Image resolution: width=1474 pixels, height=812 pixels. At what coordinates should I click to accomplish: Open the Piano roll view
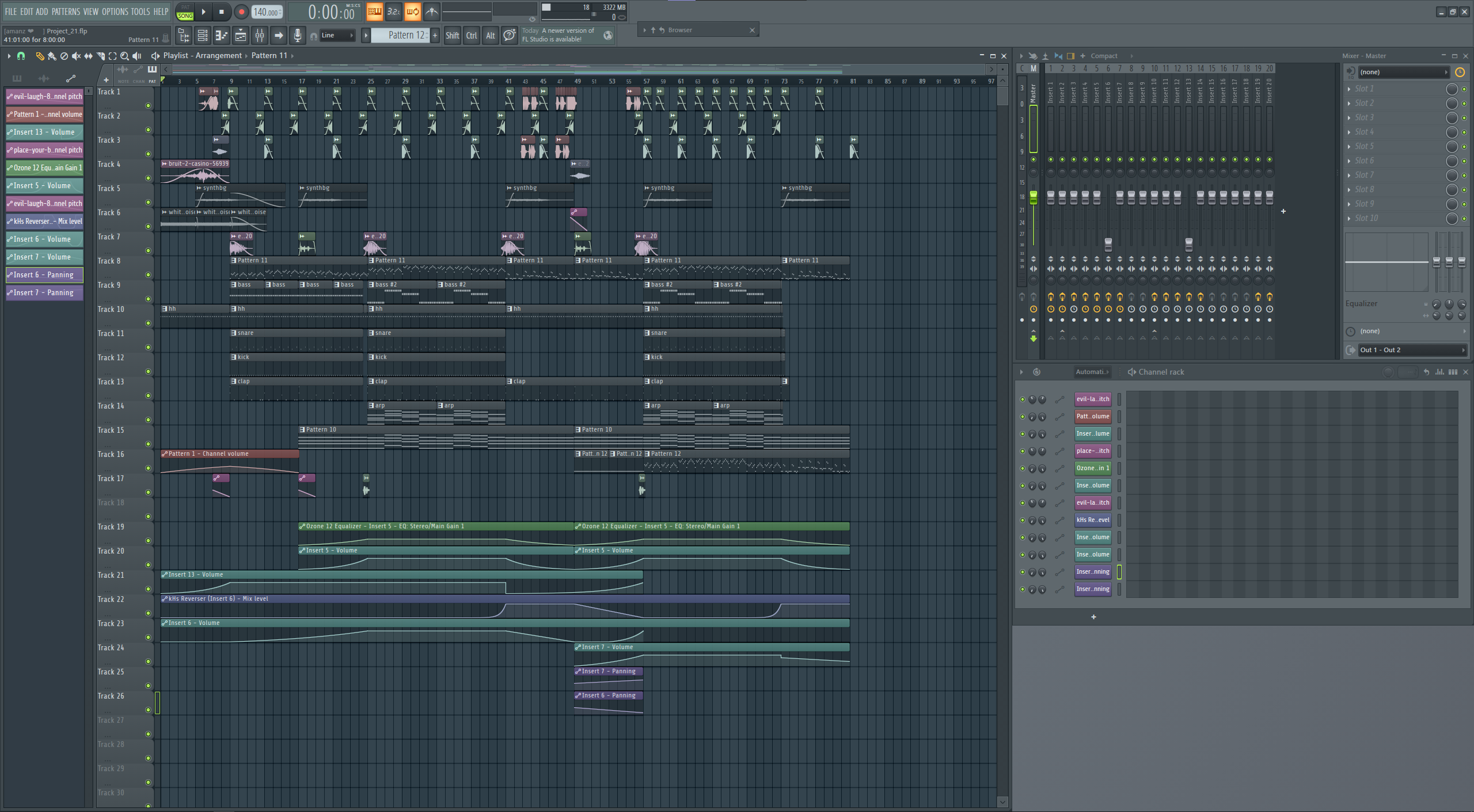(x=222, y=36)
